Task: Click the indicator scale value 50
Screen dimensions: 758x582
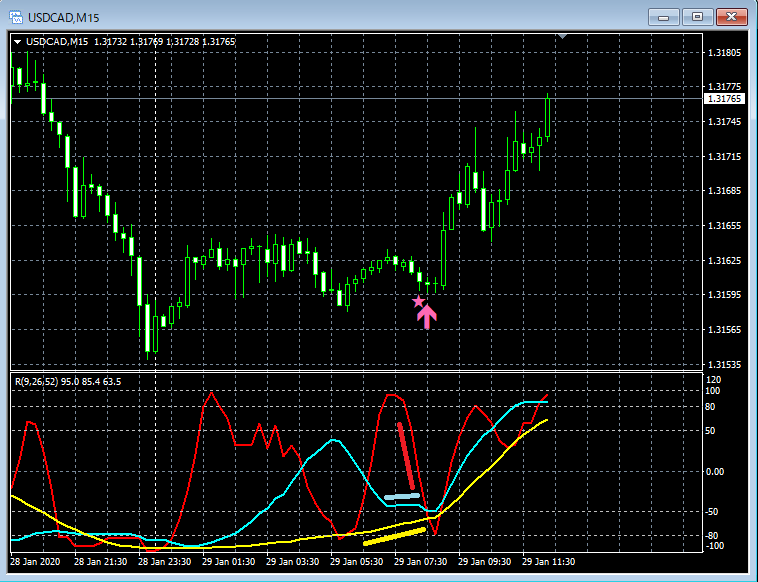Action: coord(710,431)
